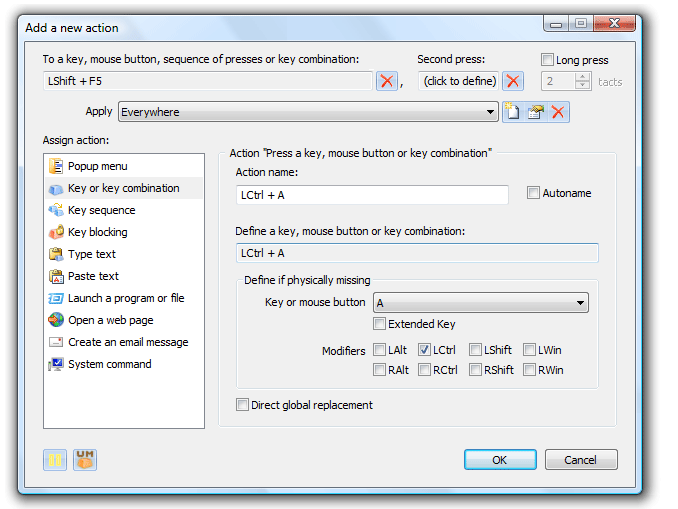Toggle the Autoname checkbox
The width and height of the screenshot is (678, 509).
click(533, 193)
